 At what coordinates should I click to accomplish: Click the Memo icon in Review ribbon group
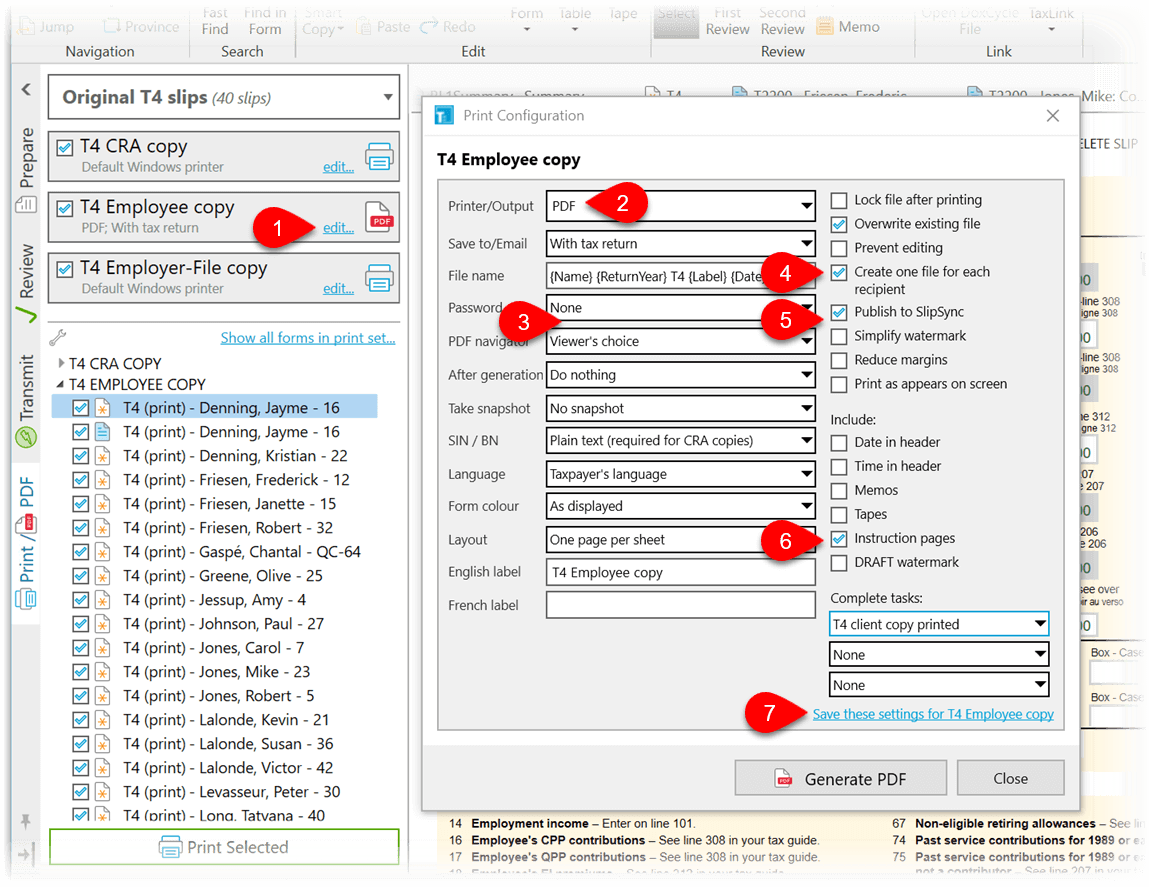point(825,27)
